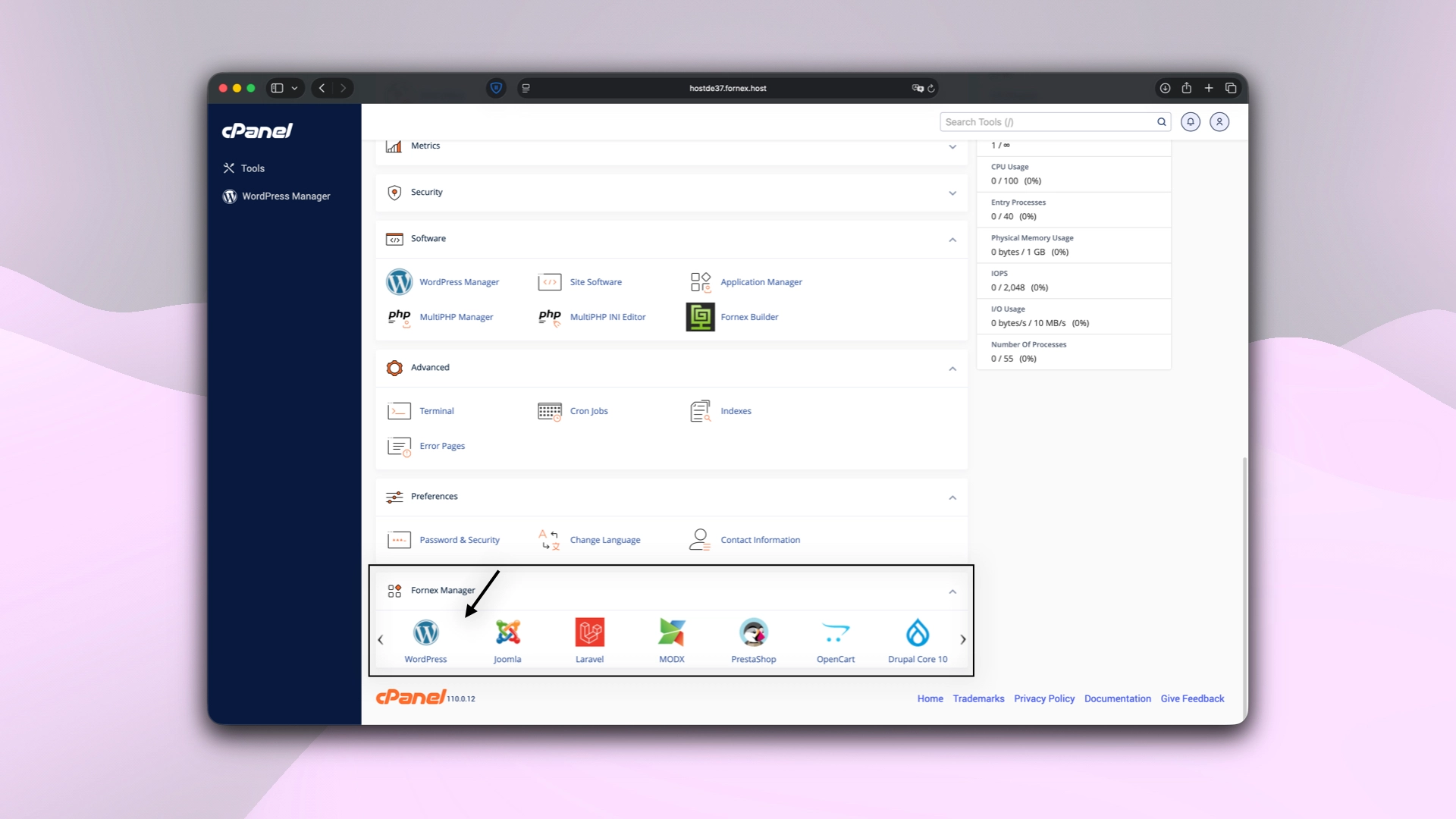Expand the Security section
Viewport: 1456px width, 819px height.
pos(952,193)
